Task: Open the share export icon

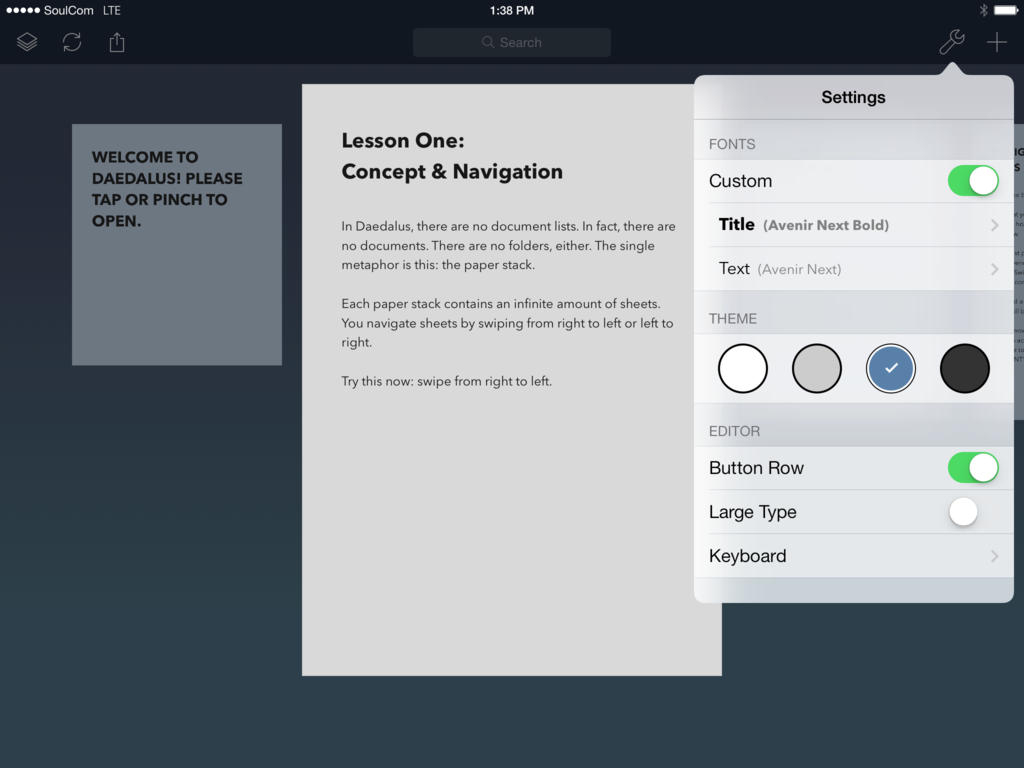Action: click(117, 42)
